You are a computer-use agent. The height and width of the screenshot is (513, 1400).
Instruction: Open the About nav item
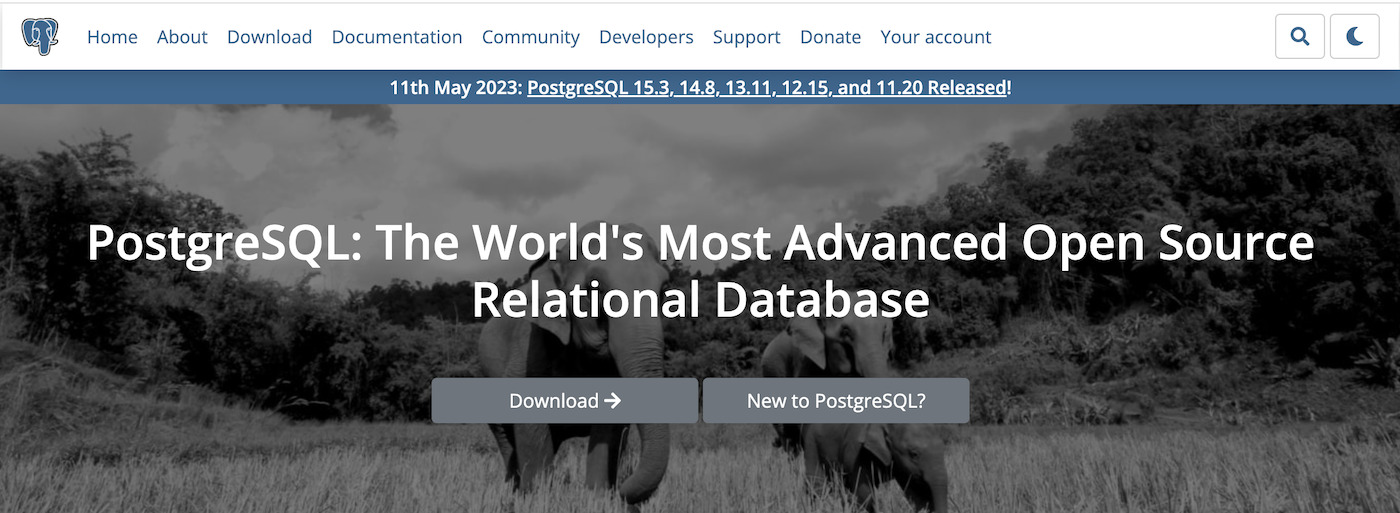182,37
